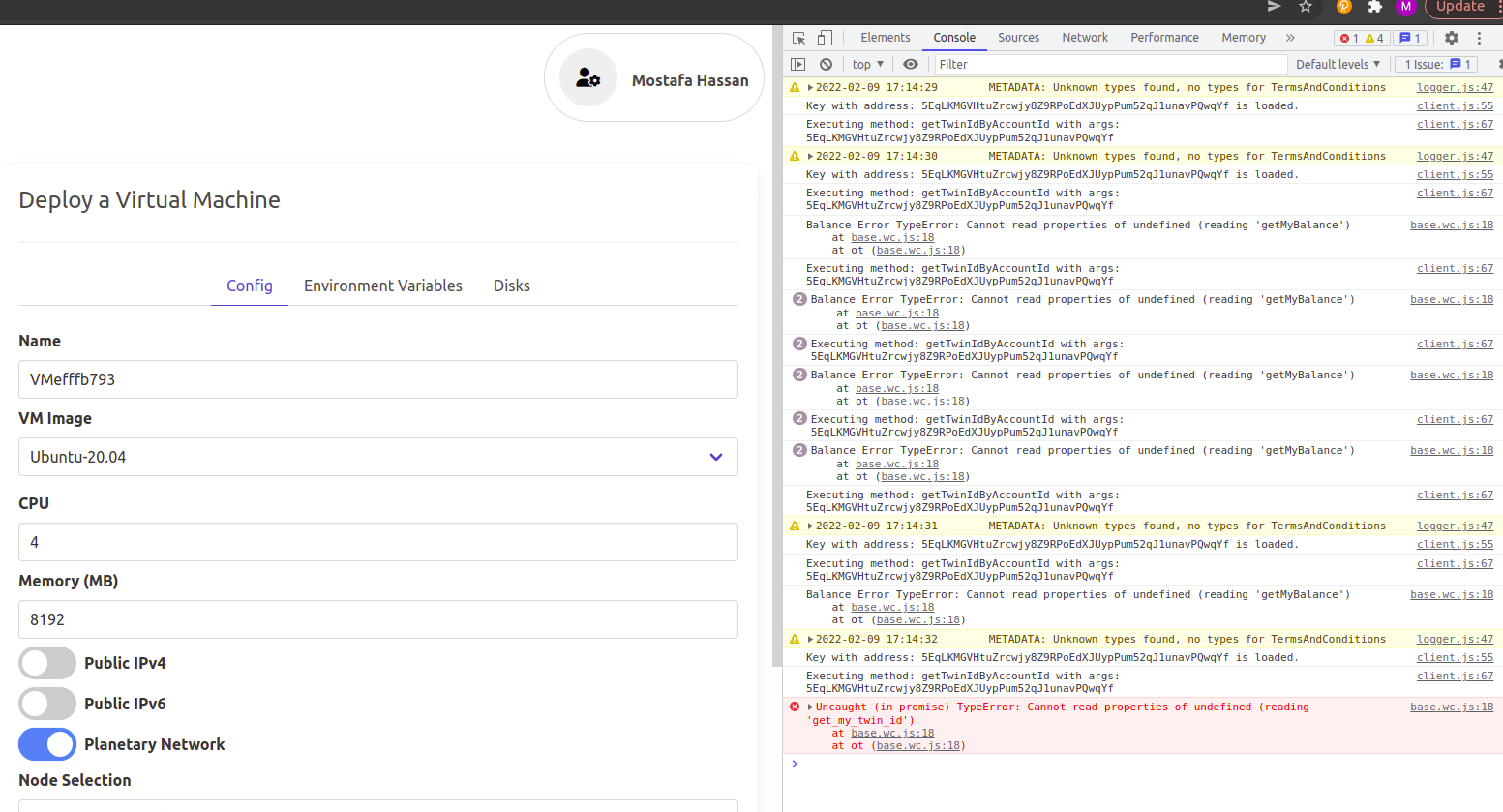This screenshot has height=812, width=1503.
Task: Click the profile manager user icon
Action: click(588, 78)
